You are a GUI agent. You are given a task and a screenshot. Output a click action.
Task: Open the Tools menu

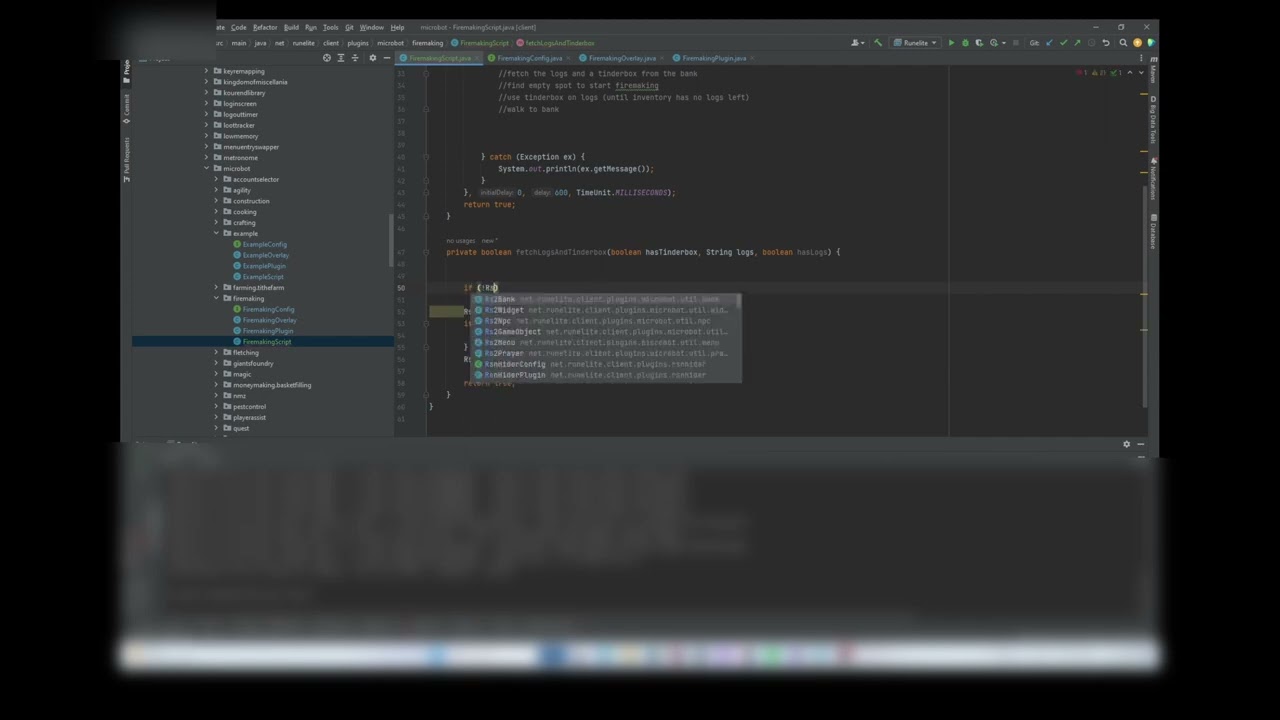click(331, 27)
